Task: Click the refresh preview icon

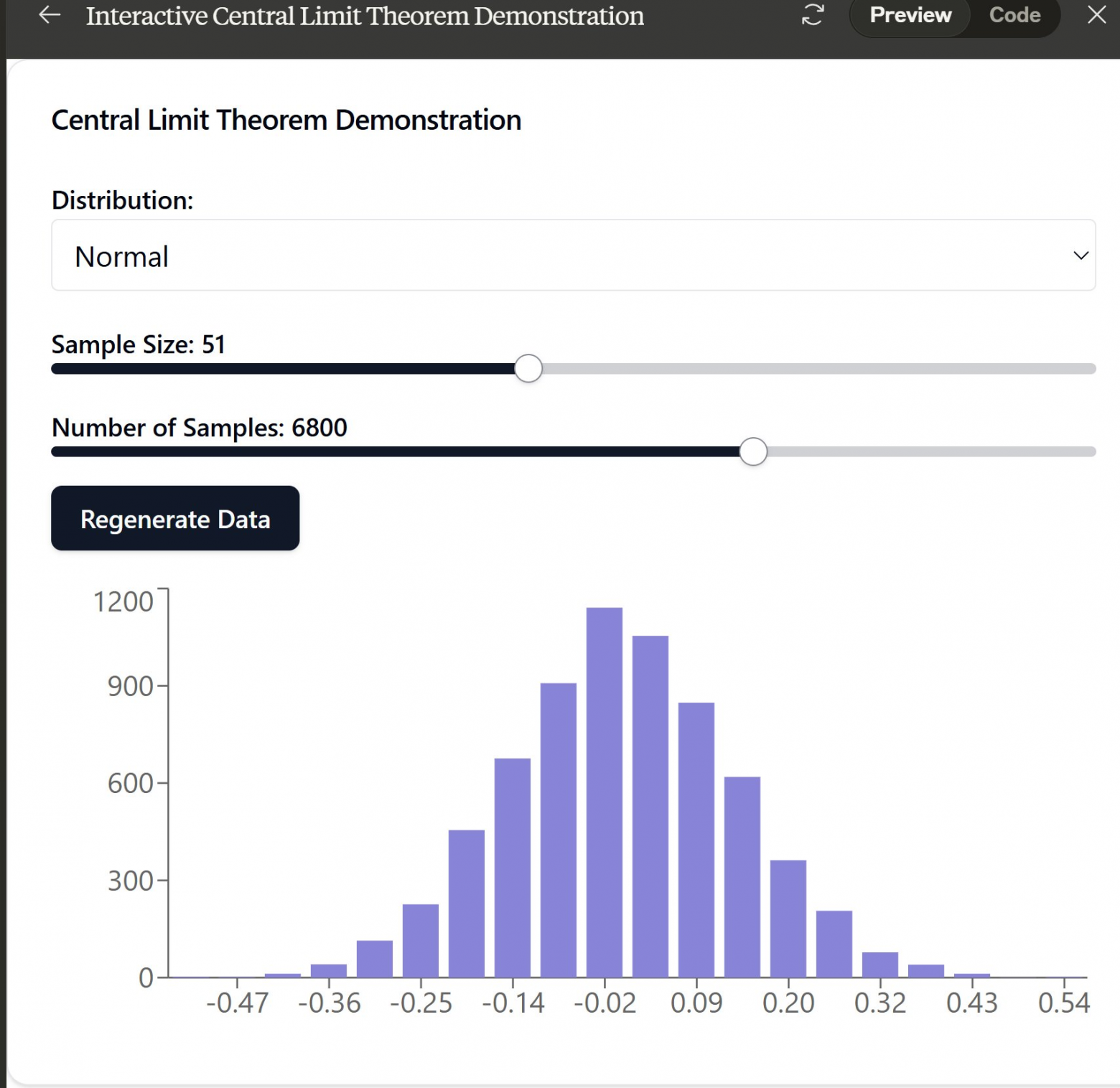Action: [x=813, y=15]
